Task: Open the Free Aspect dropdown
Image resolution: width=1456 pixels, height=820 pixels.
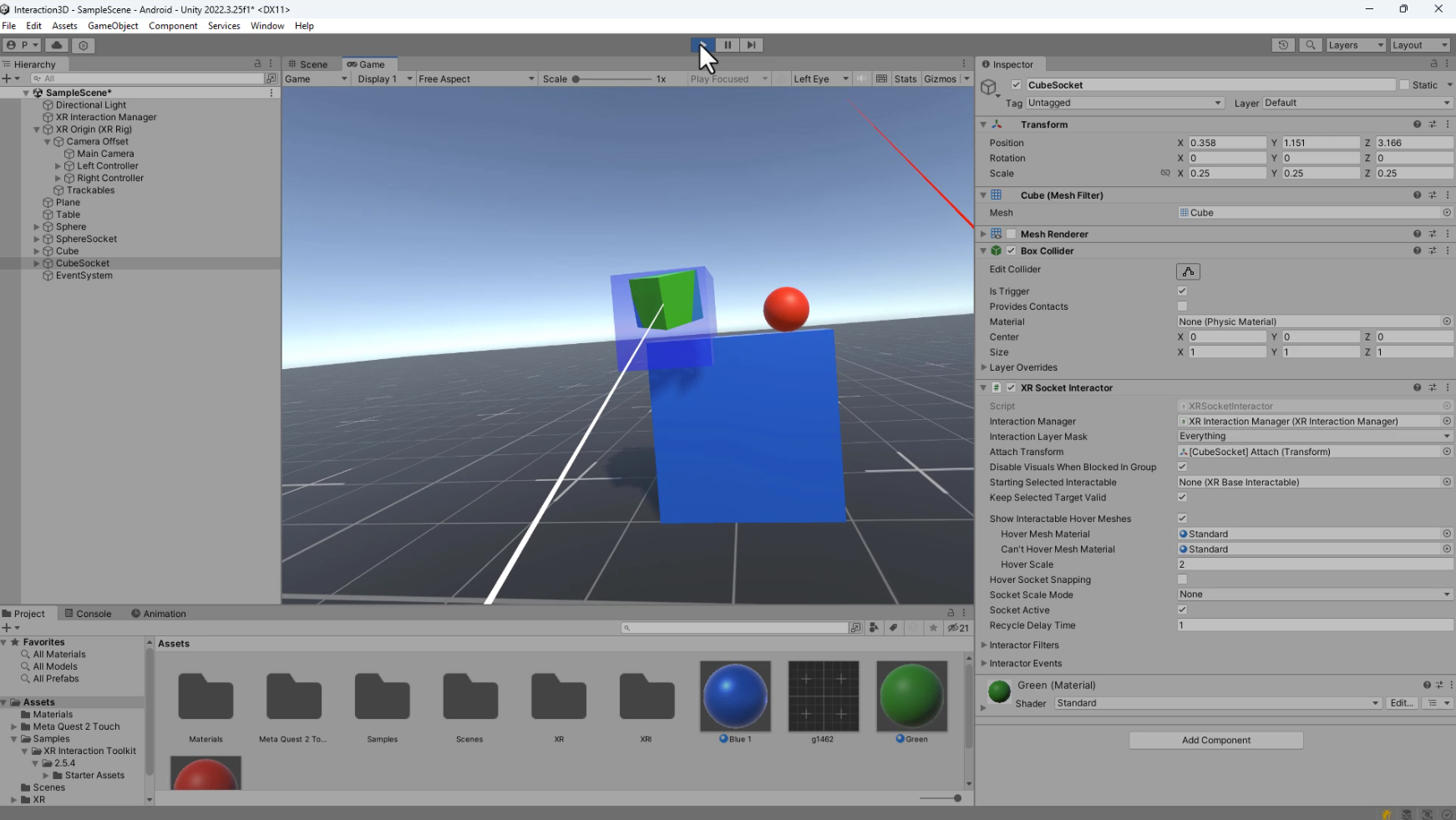Action: pyautogui.click(x=474, y=78)
